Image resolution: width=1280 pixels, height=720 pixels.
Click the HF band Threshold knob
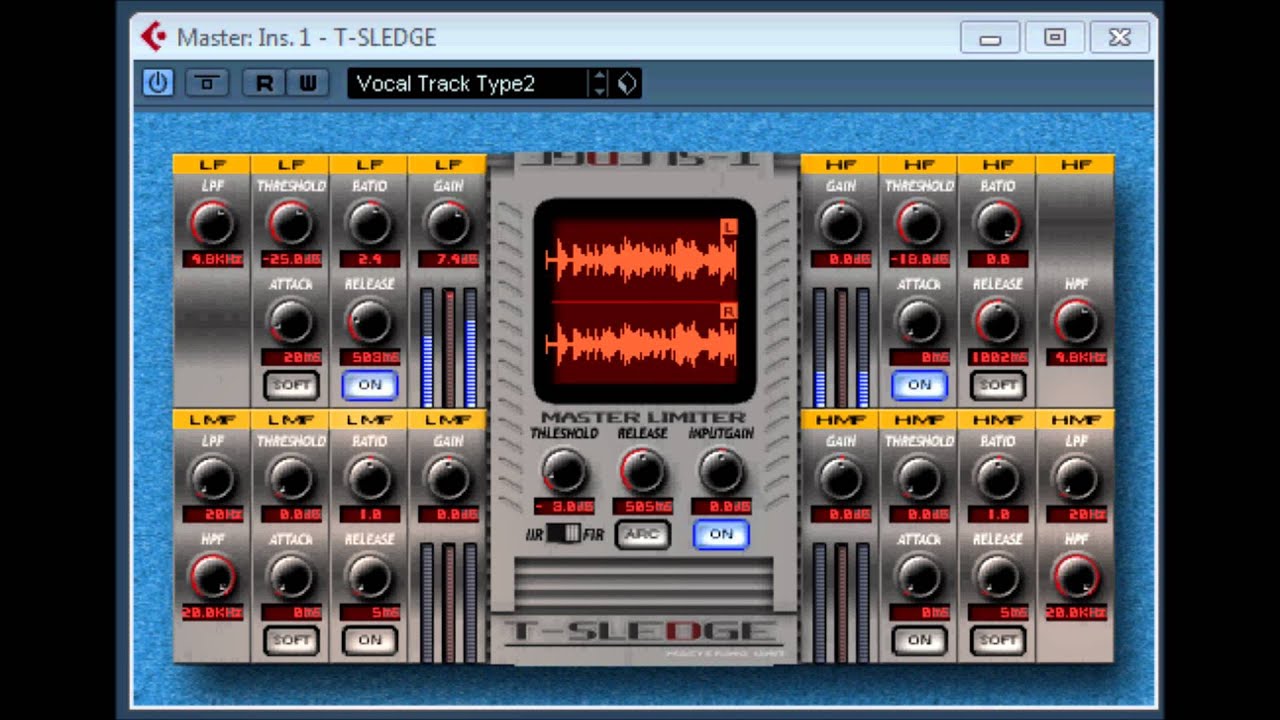(x=919, y=223)
